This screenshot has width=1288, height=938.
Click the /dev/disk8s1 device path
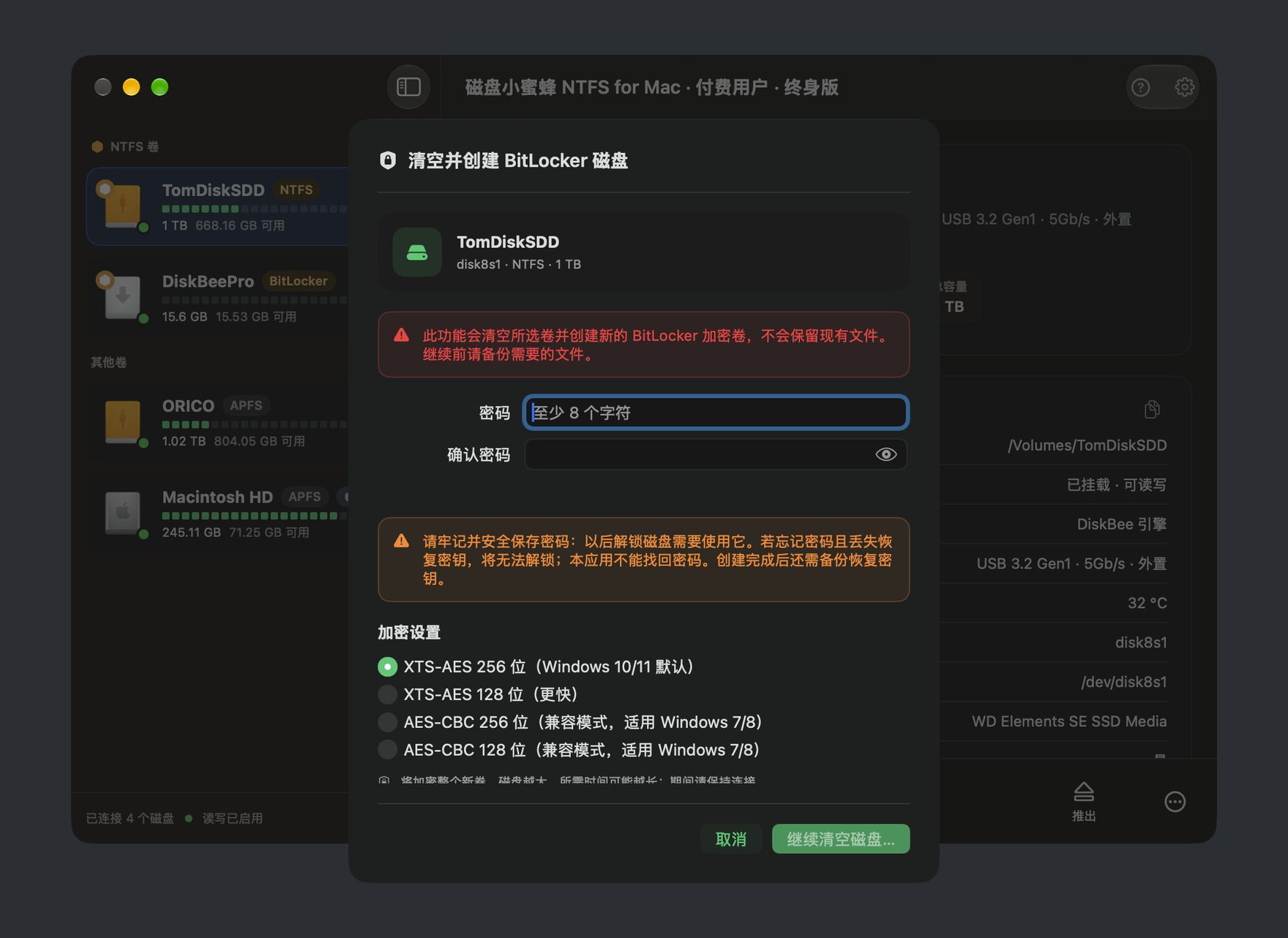[x=1124, y=682]
